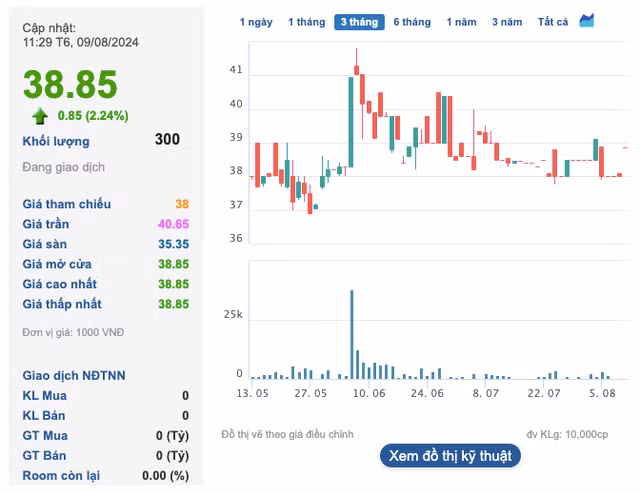
Task: Click the price axis label 36
Action: pyautogui.click(x=236, y=238)
